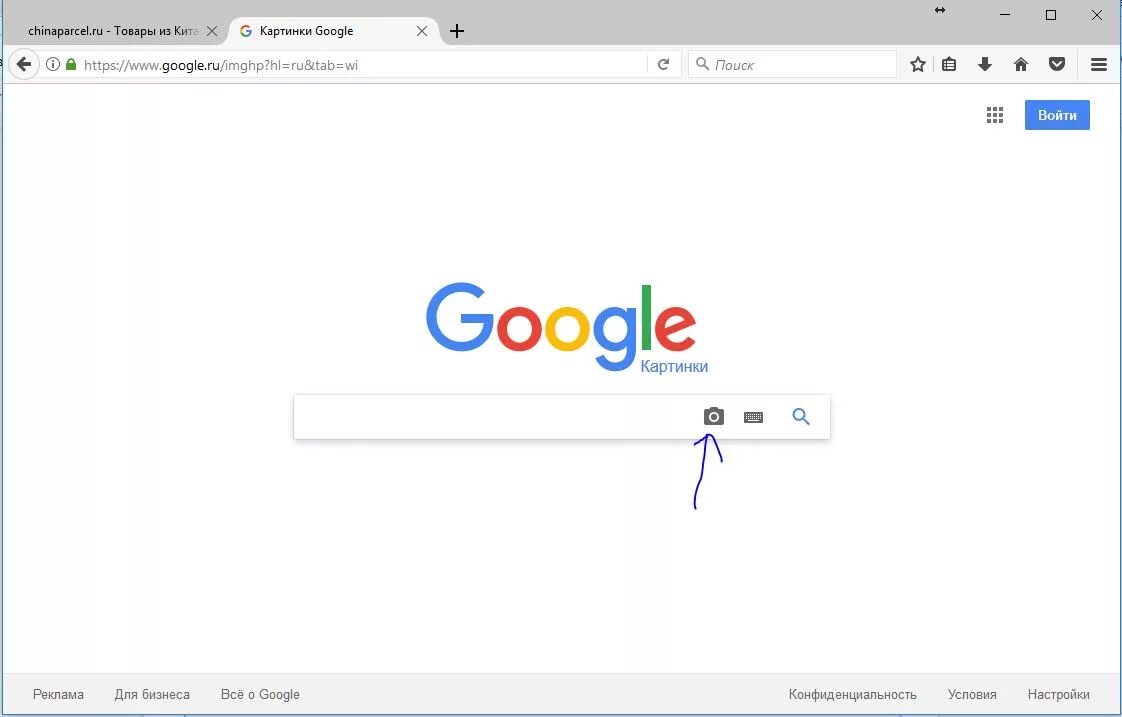Screen dimensions: 1122x717
Task: Open the Конфиденциальность footer link
Action: point(852,694)
